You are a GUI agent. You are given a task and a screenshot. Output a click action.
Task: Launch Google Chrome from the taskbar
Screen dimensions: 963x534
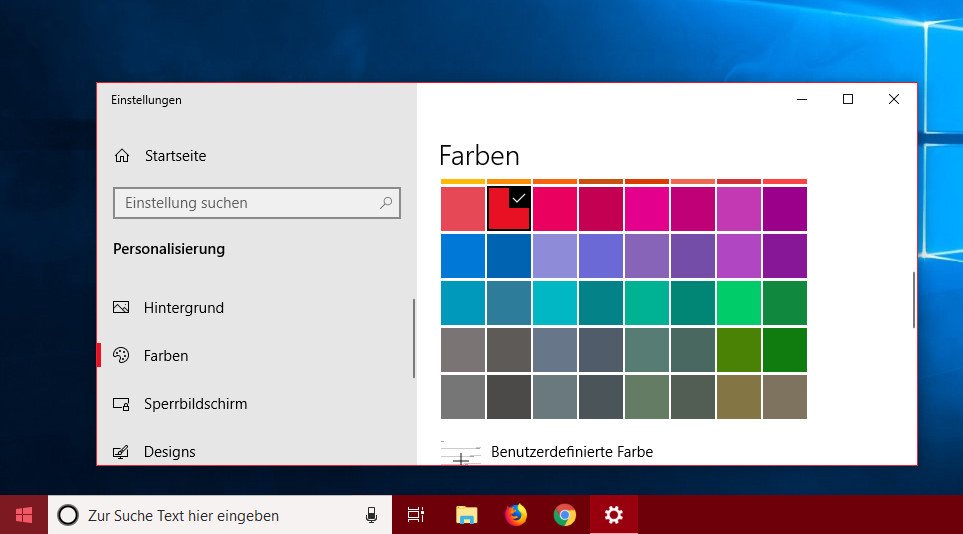pyautogui.click(x=564, y=515)
